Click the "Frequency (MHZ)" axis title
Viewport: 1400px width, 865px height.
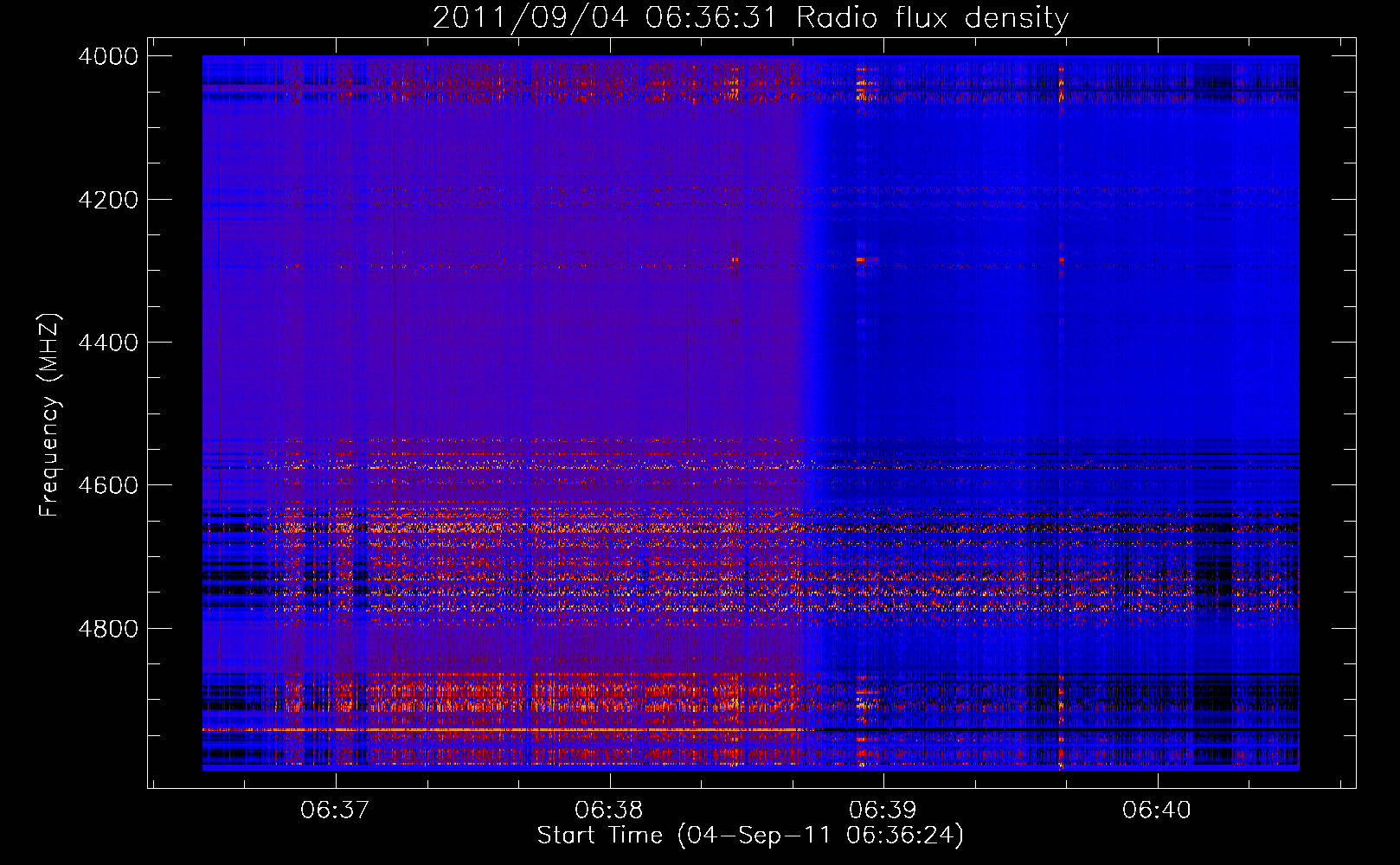[x=50, y=415]
